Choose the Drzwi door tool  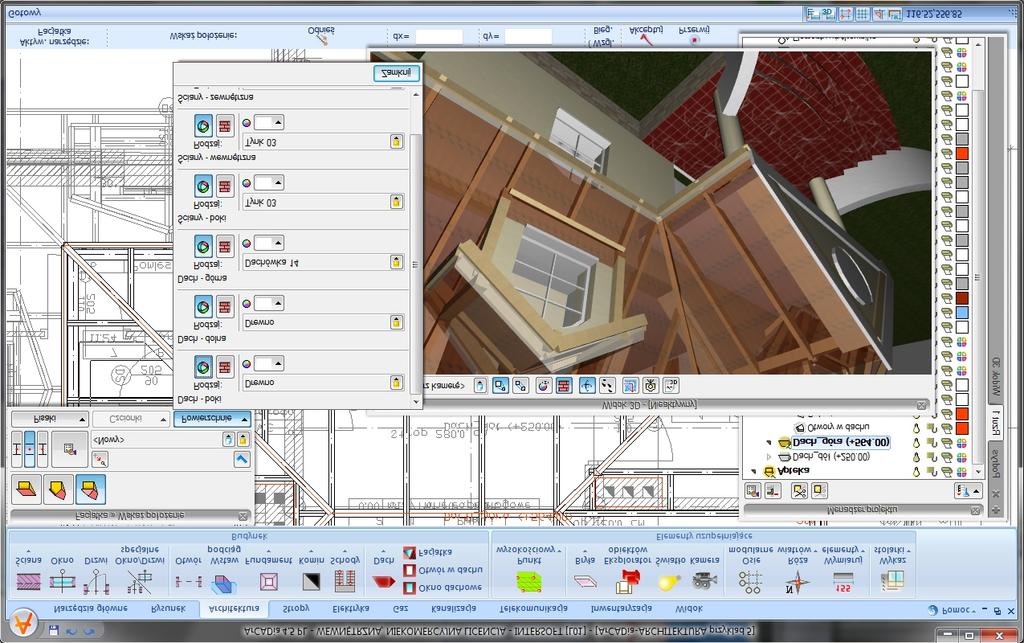click(96, 572)
